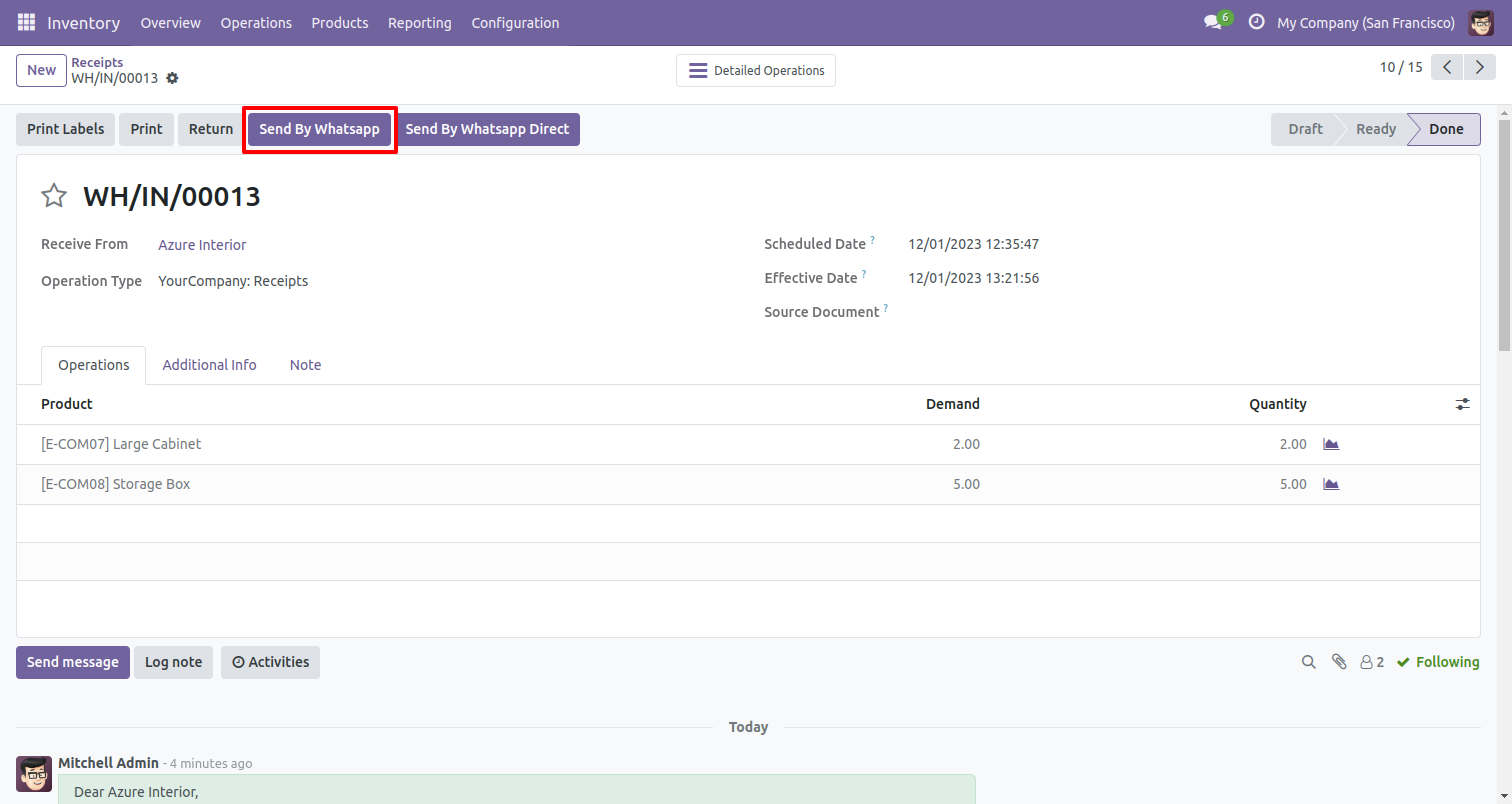Go to previous record arrow
1512x804 pixels.
pos(1447,67)
